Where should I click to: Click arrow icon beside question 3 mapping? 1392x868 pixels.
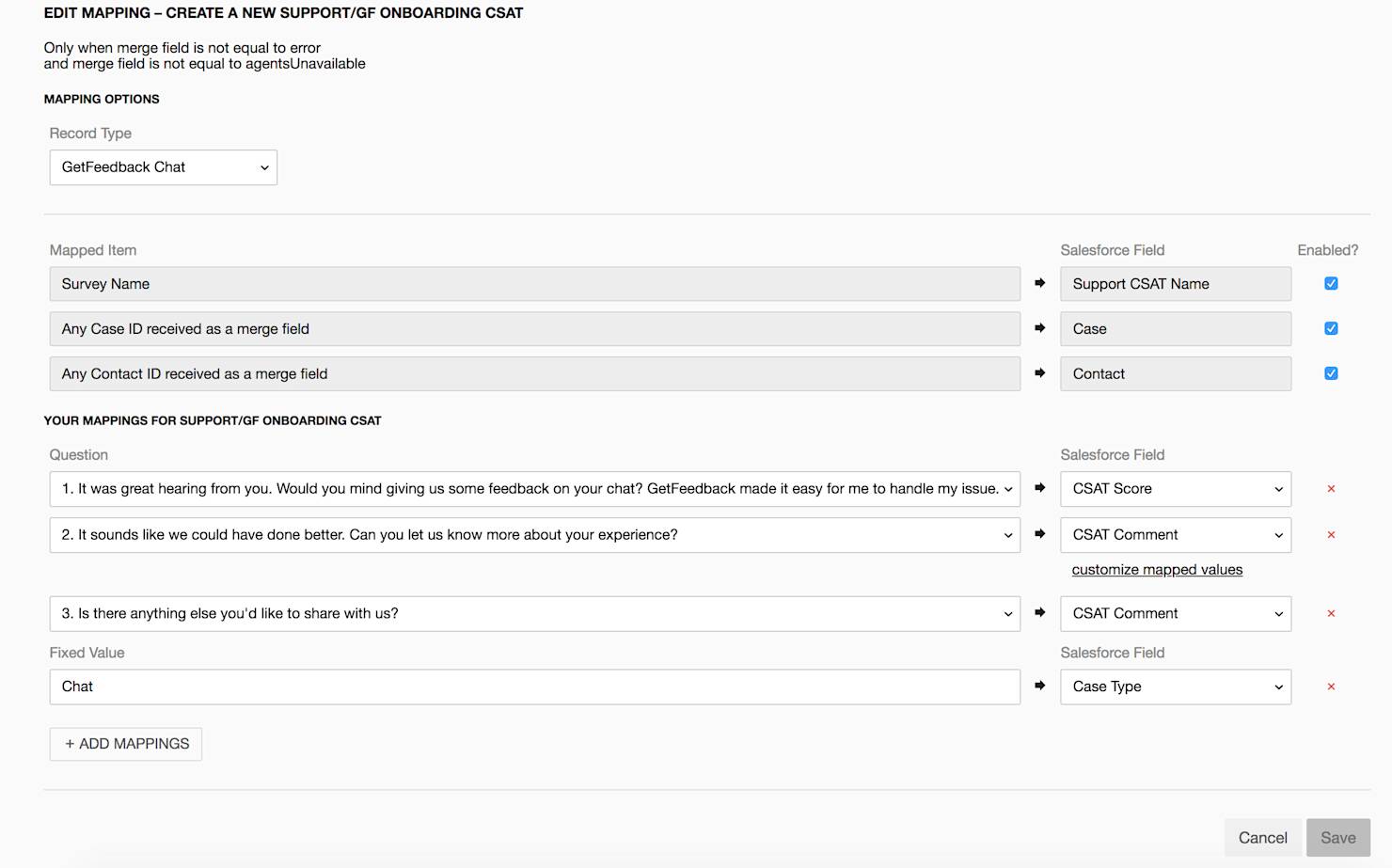click(1039, 612)
